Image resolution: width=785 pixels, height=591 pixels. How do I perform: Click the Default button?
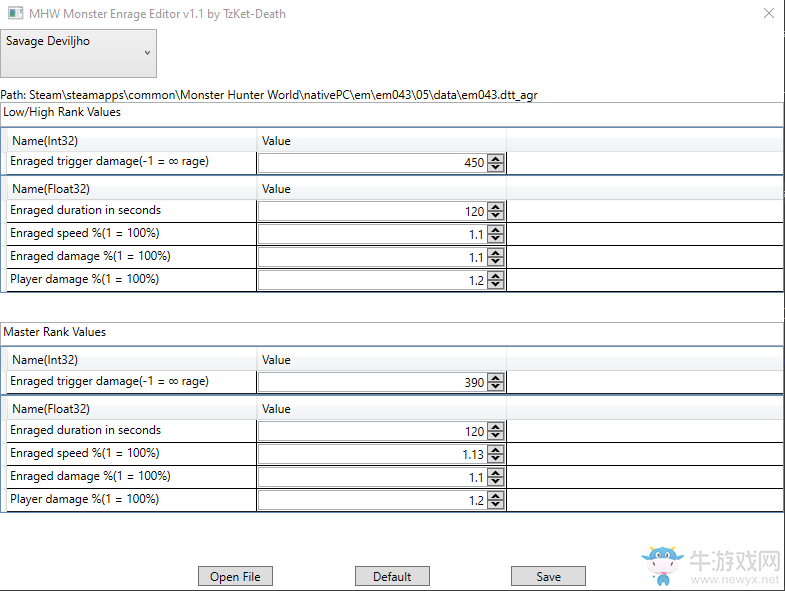click(392, 576)
